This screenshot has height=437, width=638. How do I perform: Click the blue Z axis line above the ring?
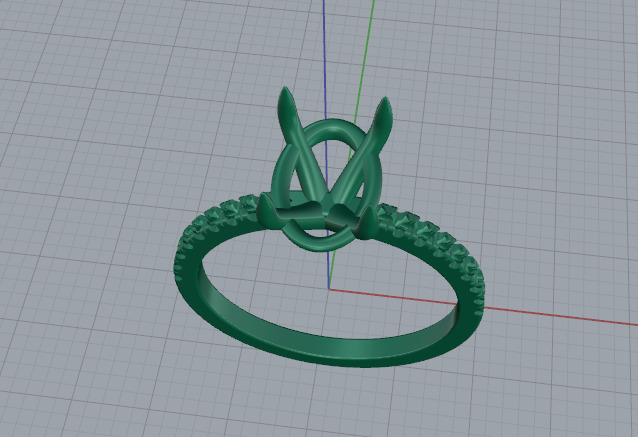pos(324,57)
